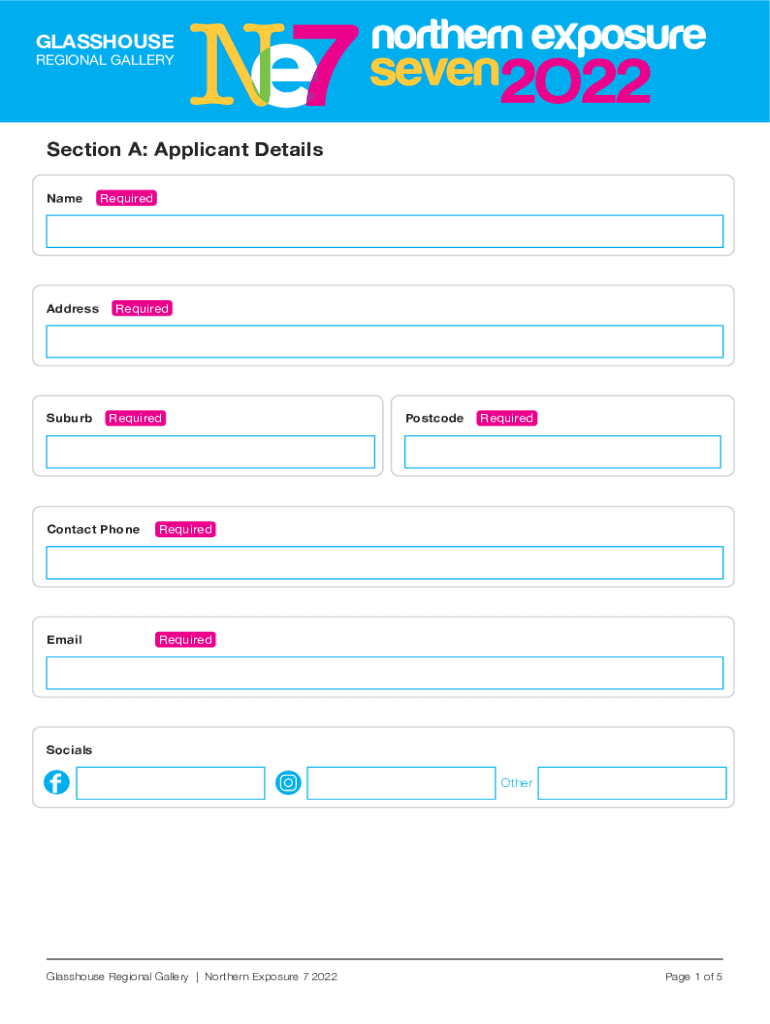Click the Email input field
Viewport: 770px width, 1024px height.
pyautogui.click(x=384, y=673)
